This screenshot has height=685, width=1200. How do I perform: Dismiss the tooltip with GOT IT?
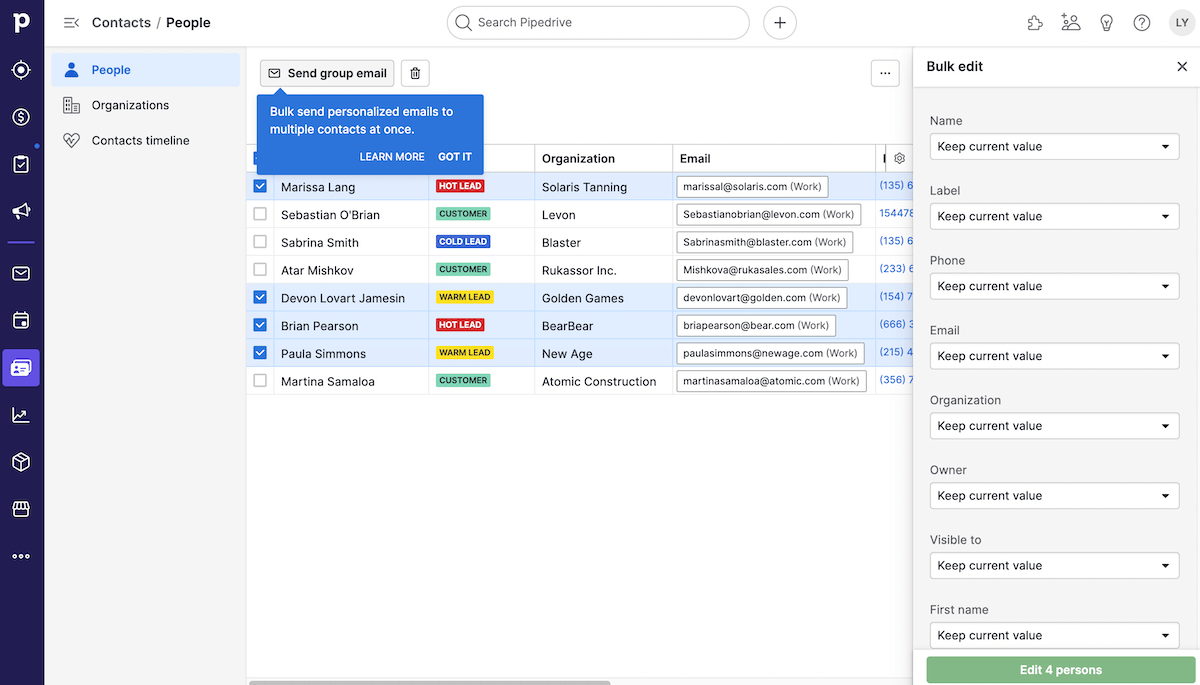[455, 157]
